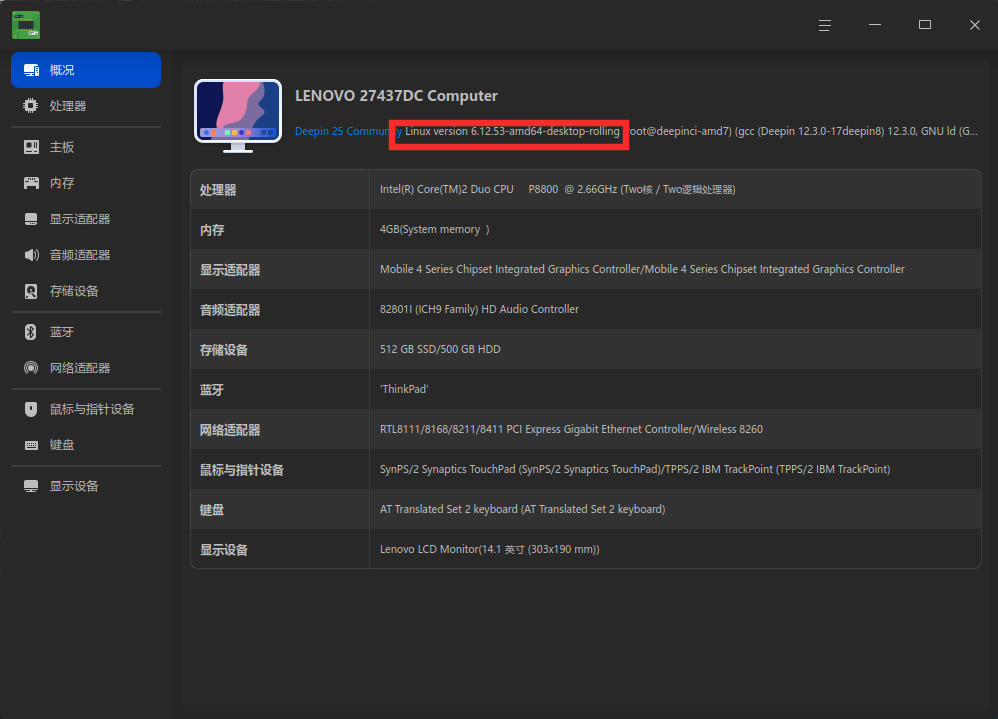Select the Mobile 4 Series Chipset graphics value
This screenshot has height=719, width=998.
click(642, 269)
